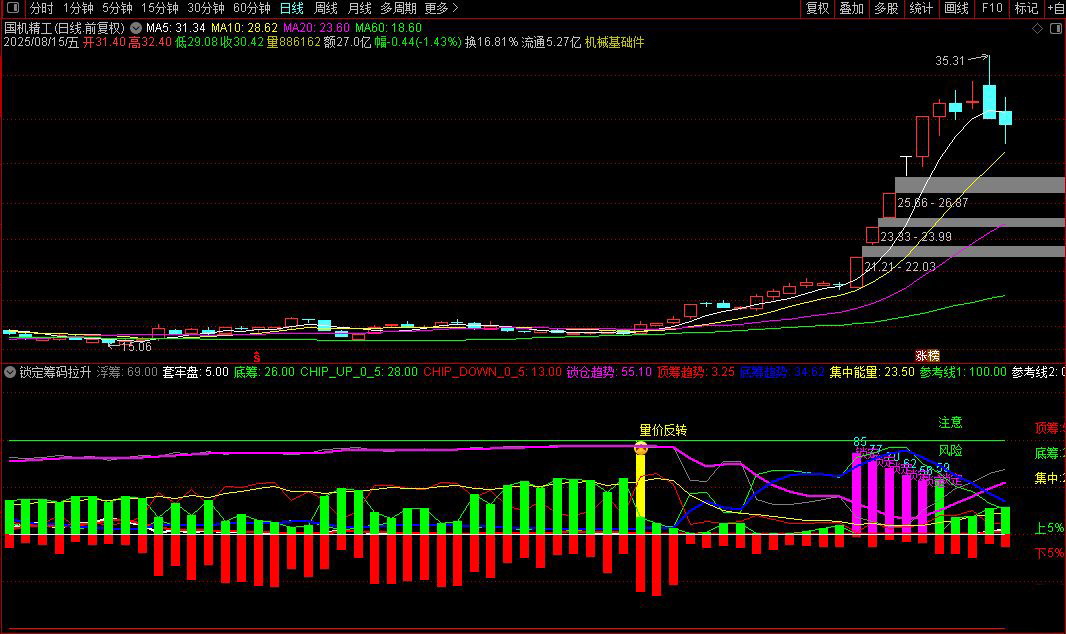
Task: Click the MA5: 31.34 value
Action: (x=175, y=28)
